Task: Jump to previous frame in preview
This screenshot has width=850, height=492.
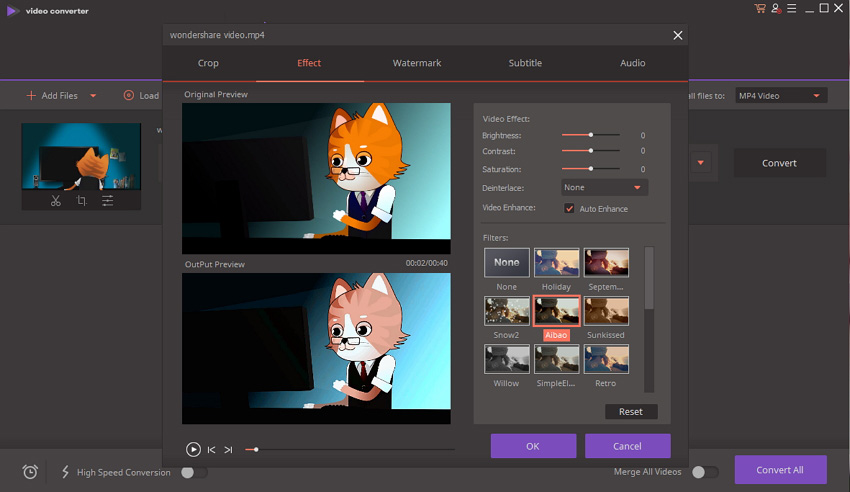Action: pos(211,450)
